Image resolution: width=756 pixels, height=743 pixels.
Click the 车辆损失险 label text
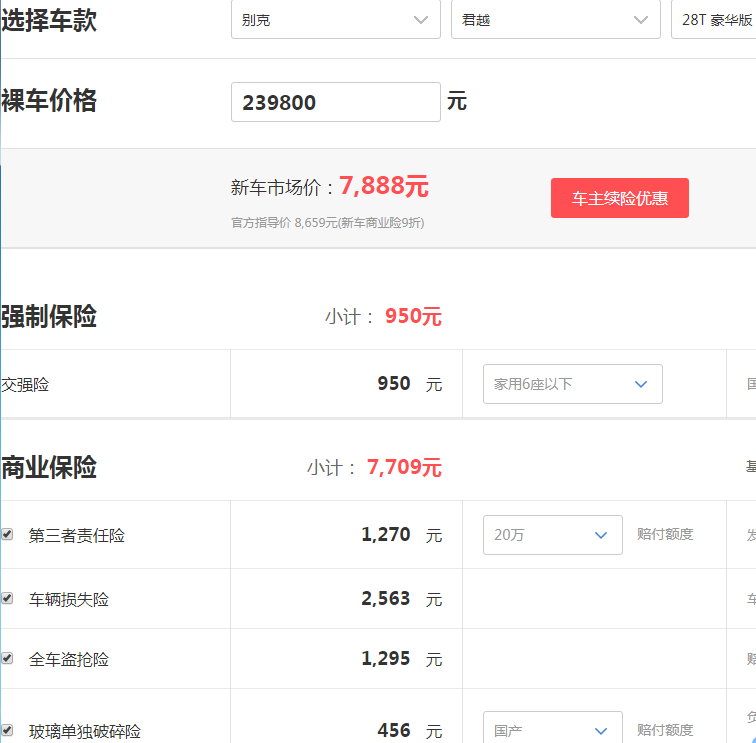(x=69, y=599)
